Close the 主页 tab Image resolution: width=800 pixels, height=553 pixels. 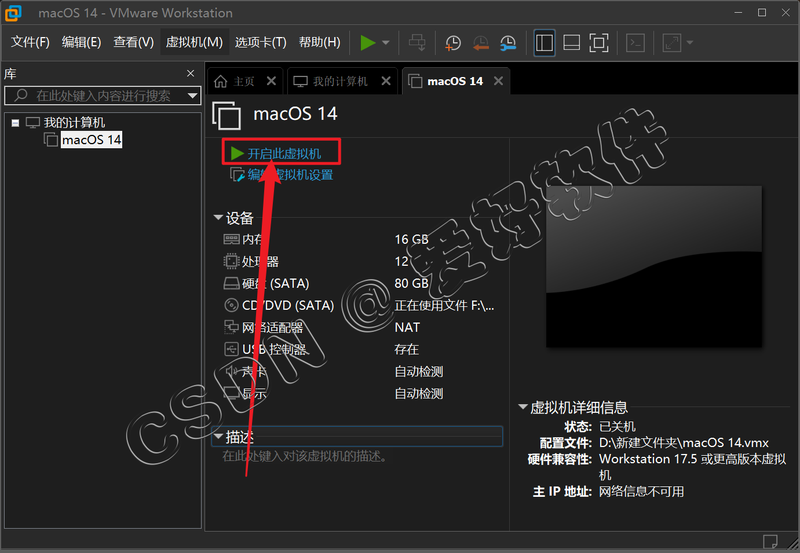(x=271, y=81)
